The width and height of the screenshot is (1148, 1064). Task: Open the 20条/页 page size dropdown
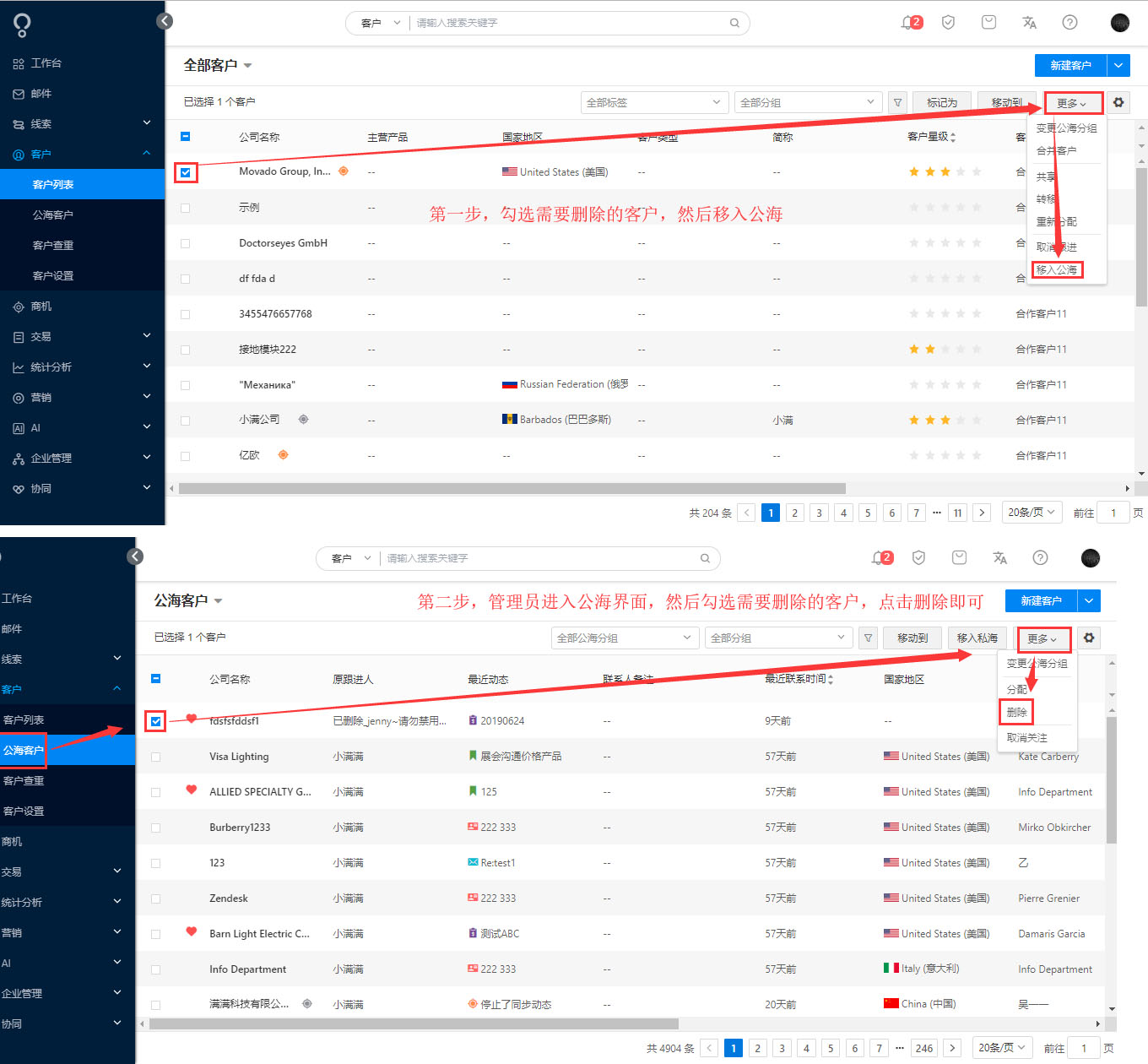click(1031, 512)
